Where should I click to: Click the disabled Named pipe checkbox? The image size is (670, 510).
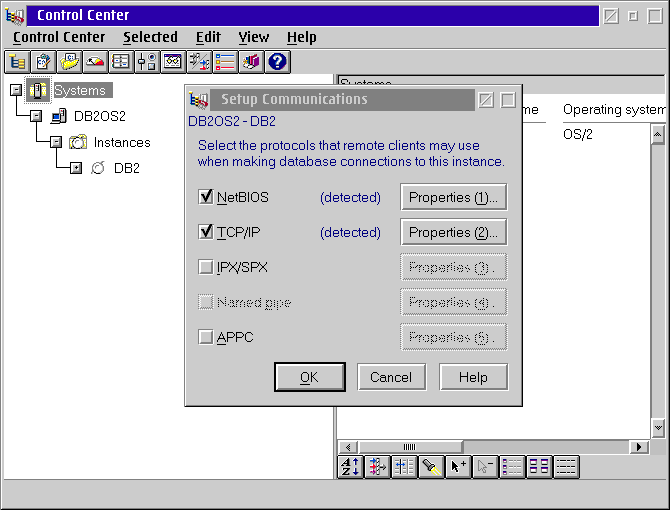(x=206, y=302)
